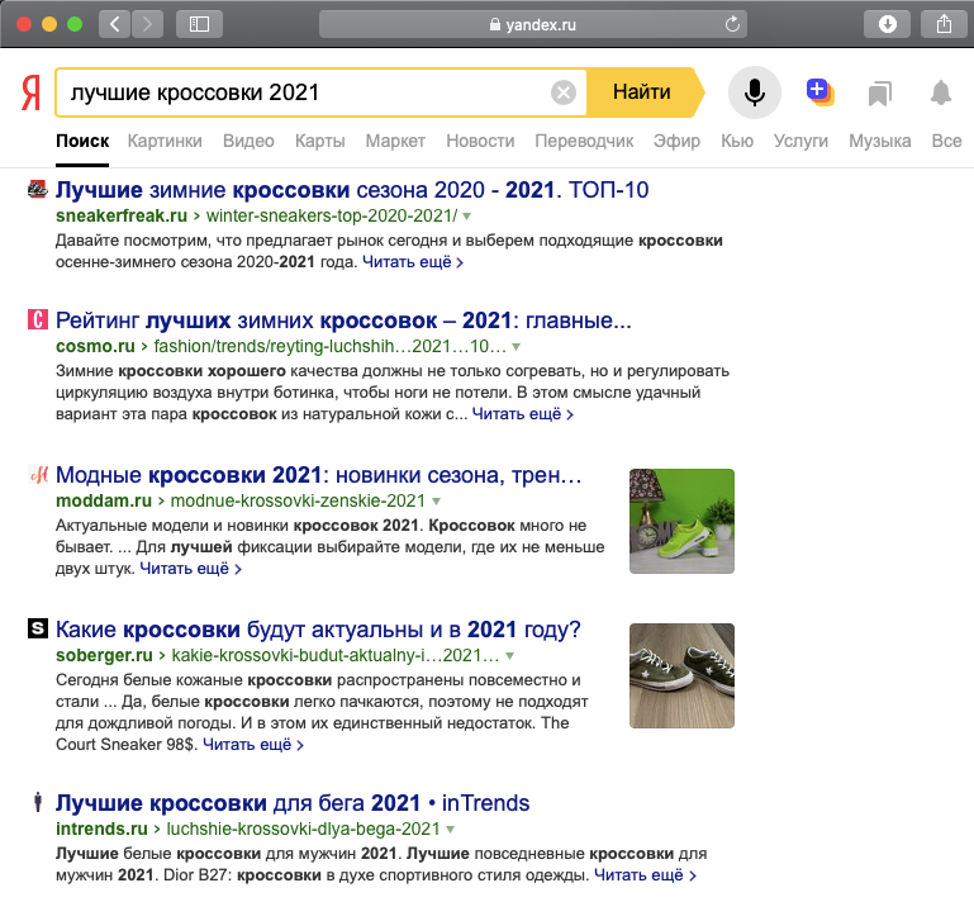Click the cosmo.ru domain link
Screen dimensions: 974x922
95,346
